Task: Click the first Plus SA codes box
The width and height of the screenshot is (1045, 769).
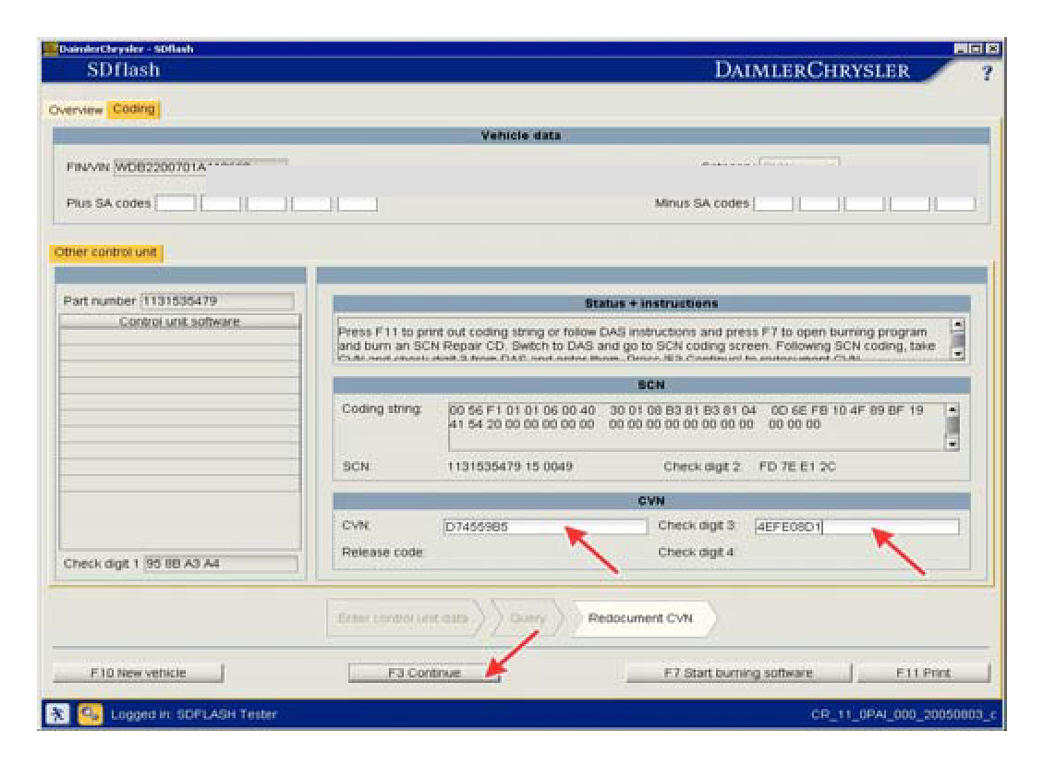Action: click(x=176, y=203)
